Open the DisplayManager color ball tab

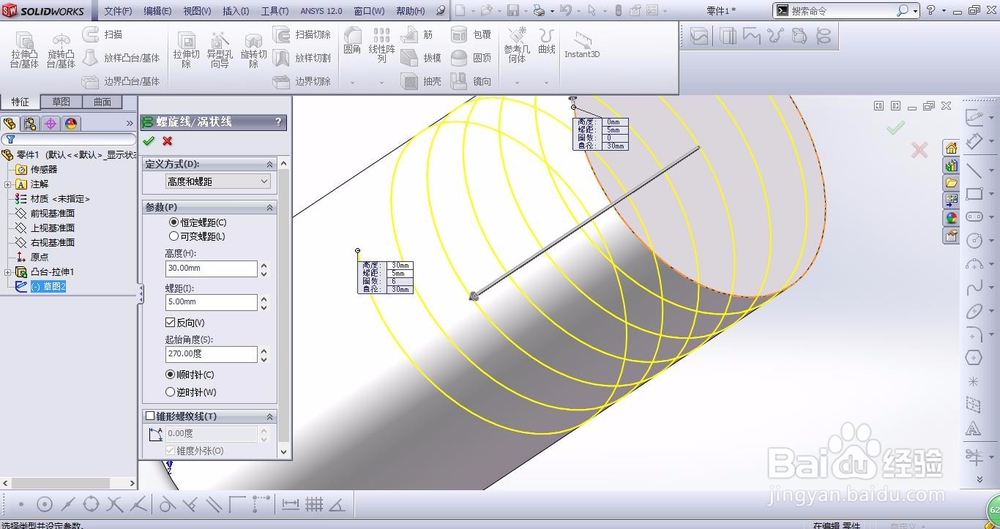click(71, 123)
